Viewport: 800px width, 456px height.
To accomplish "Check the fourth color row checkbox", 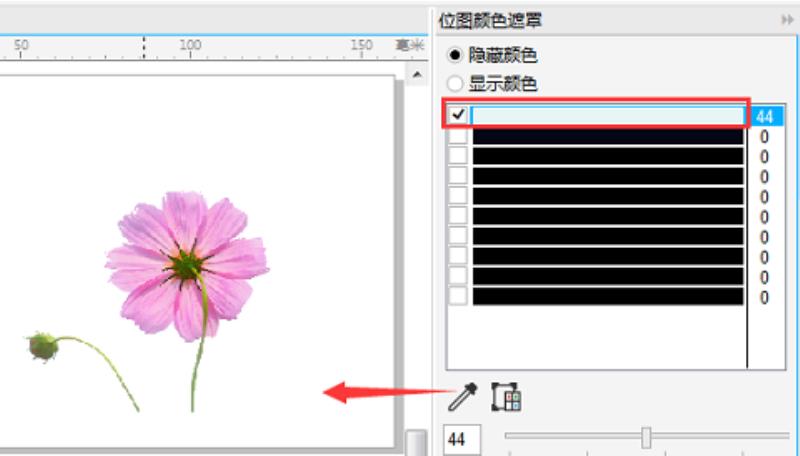I will pos(458,175).
